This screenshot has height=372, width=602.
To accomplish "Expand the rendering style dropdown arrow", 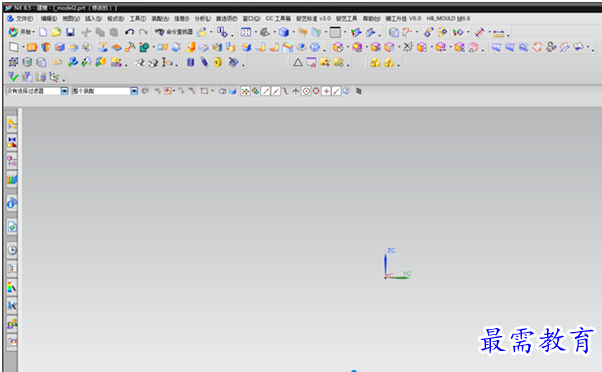I will (x=345, y=32).
